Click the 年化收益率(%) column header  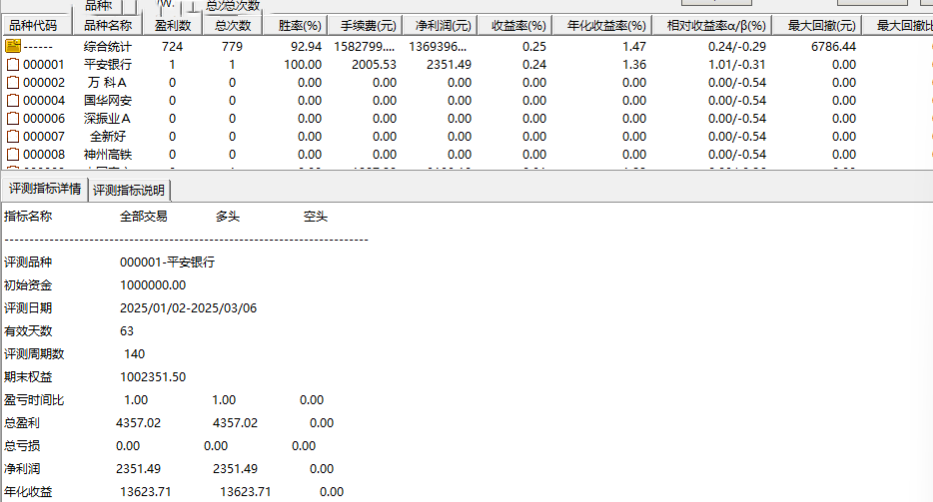tap(605, 25)
